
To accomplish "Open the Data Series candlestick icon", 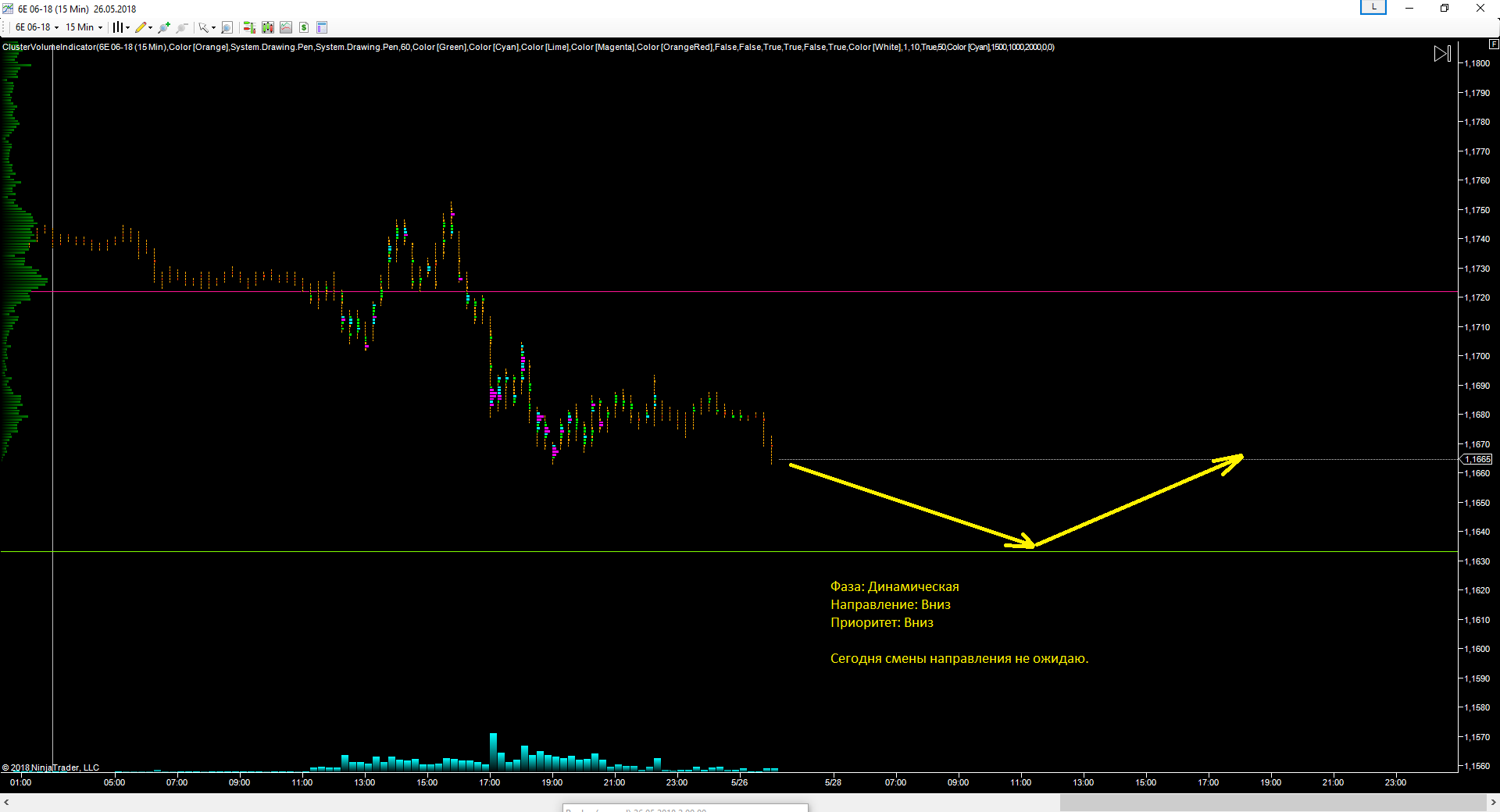I will tap(268, 27).
